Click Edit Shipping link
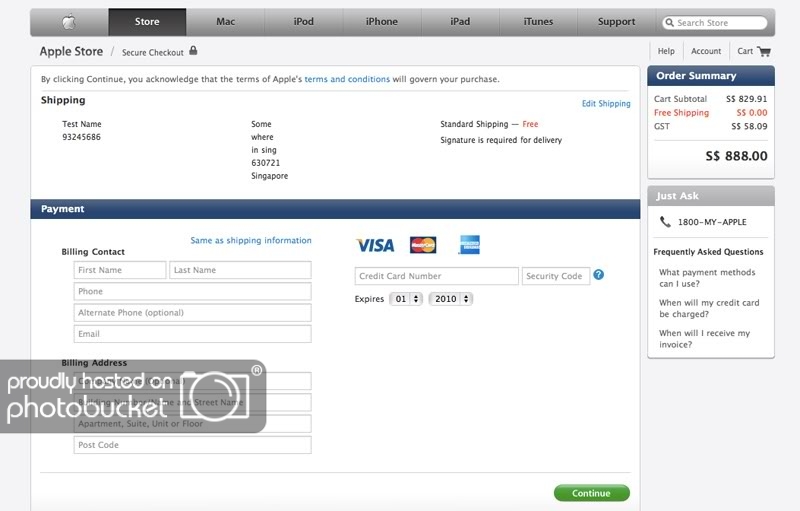 [x=606, y=104]
